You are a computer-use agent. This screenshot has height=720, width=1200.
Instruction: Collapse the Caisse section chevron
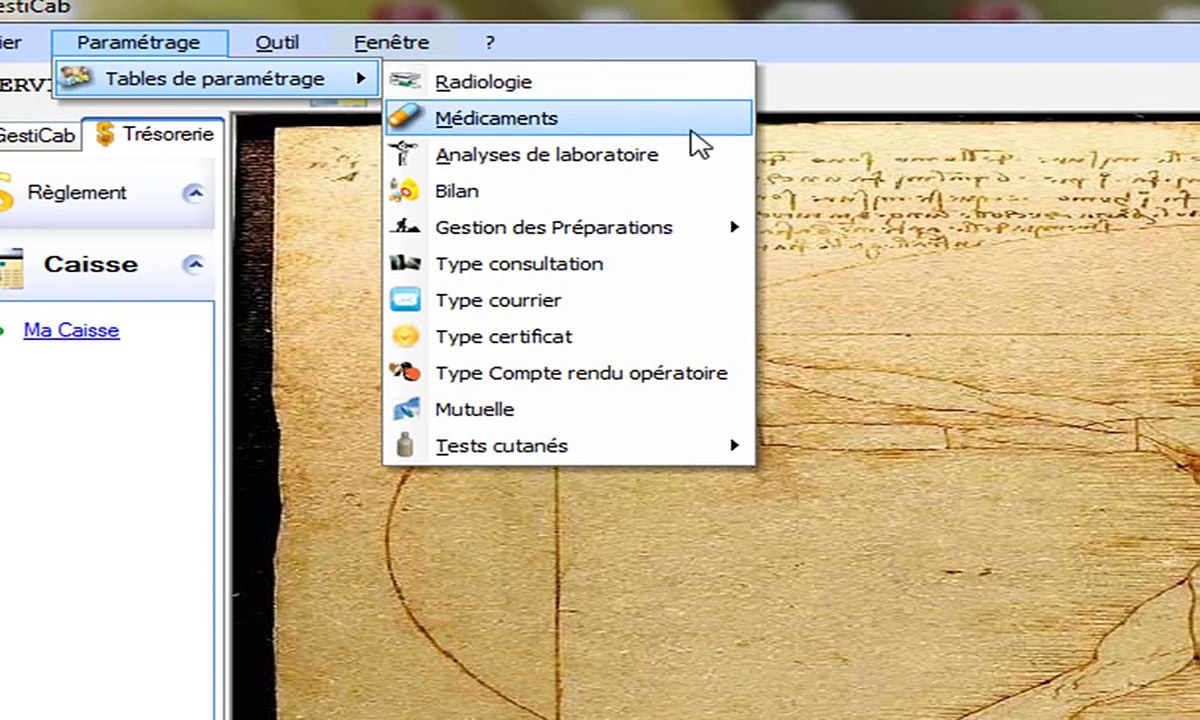click(x=194, y=264)
